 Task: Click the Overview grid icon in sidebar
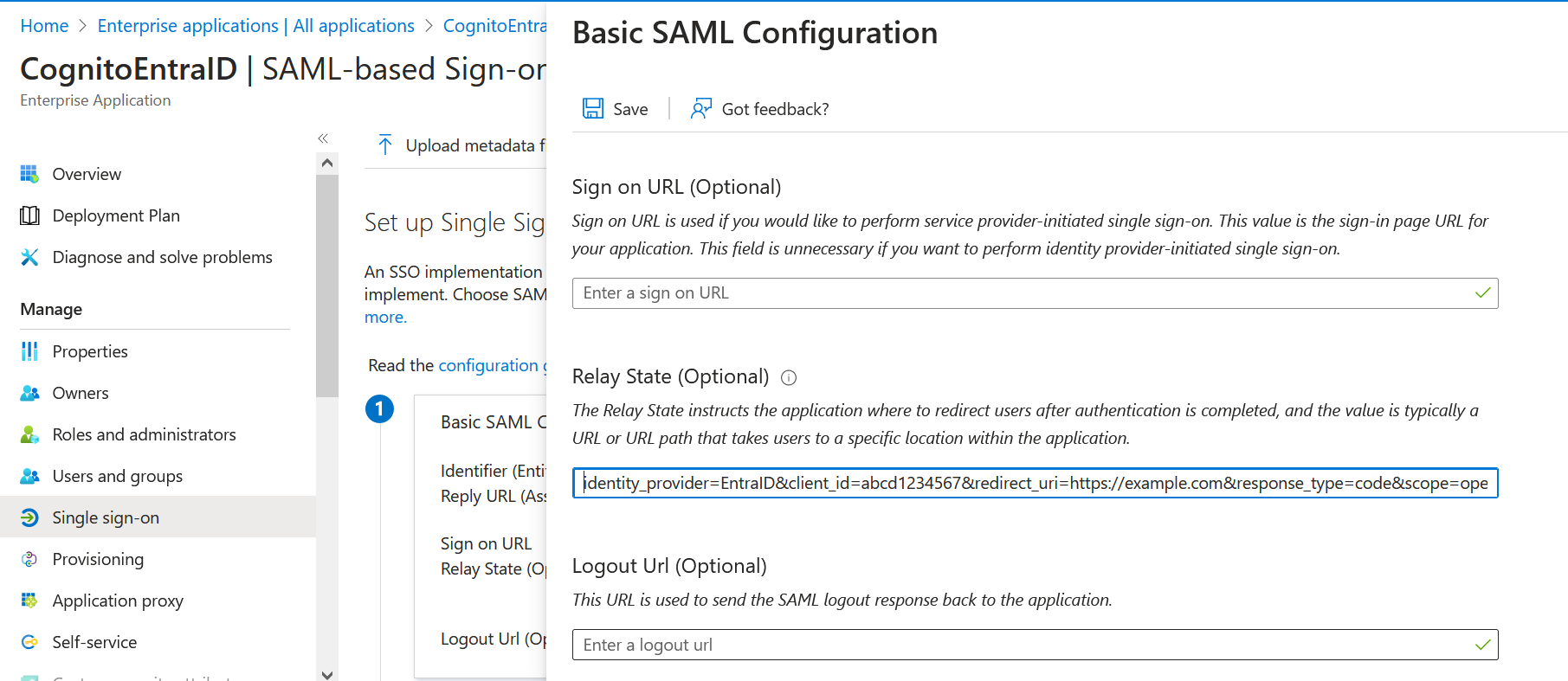(x=29, y=173)
